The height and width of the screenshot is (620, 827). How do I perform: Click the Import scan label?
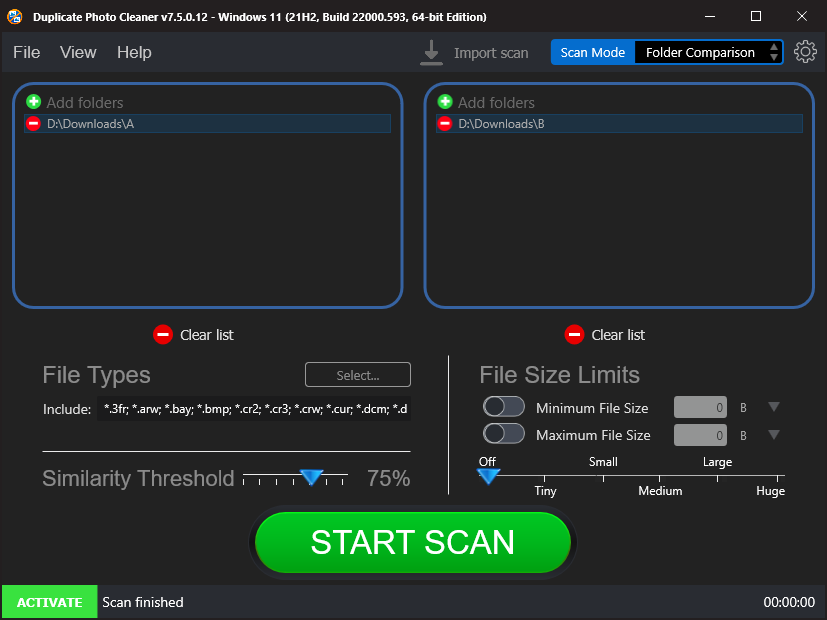click(x=491, y=53)
